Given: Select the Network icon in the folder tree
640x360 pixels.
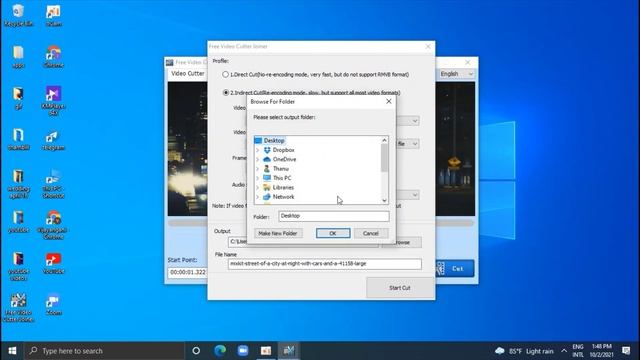Looking at the screenshot, I should point(267,197).
